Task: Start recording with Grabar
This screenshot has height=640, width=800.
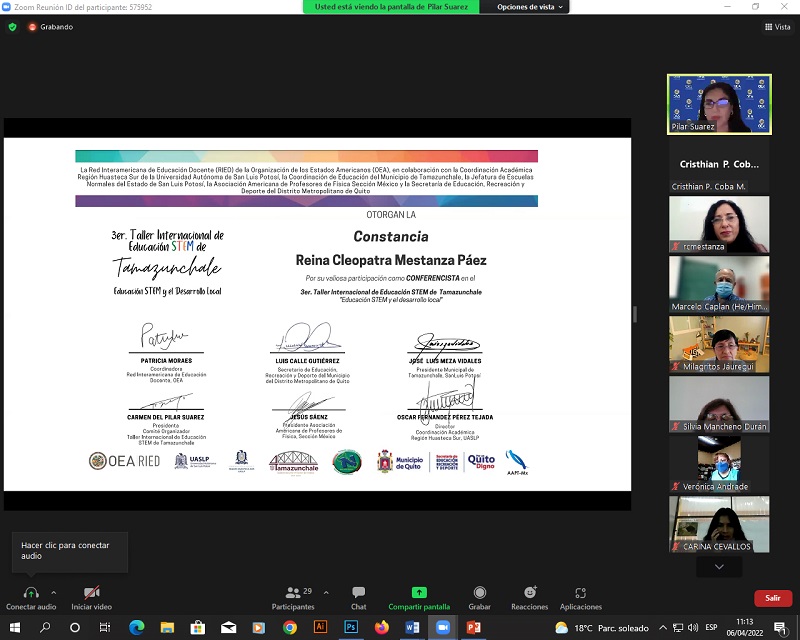Action: tap(480, 598)
